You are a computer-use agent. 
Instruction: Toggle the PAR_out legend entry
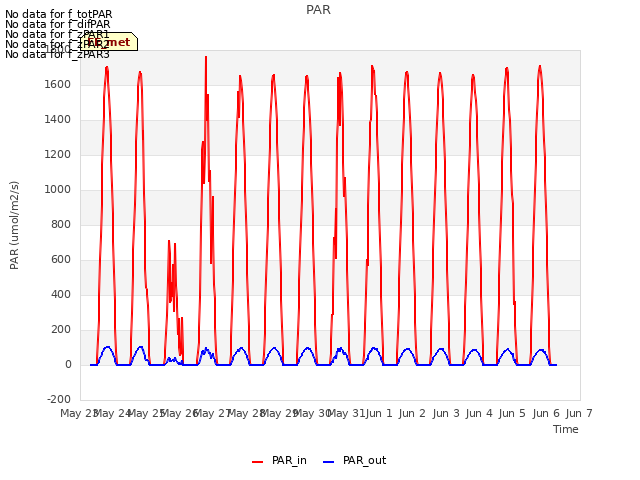(x=354, y=461)
